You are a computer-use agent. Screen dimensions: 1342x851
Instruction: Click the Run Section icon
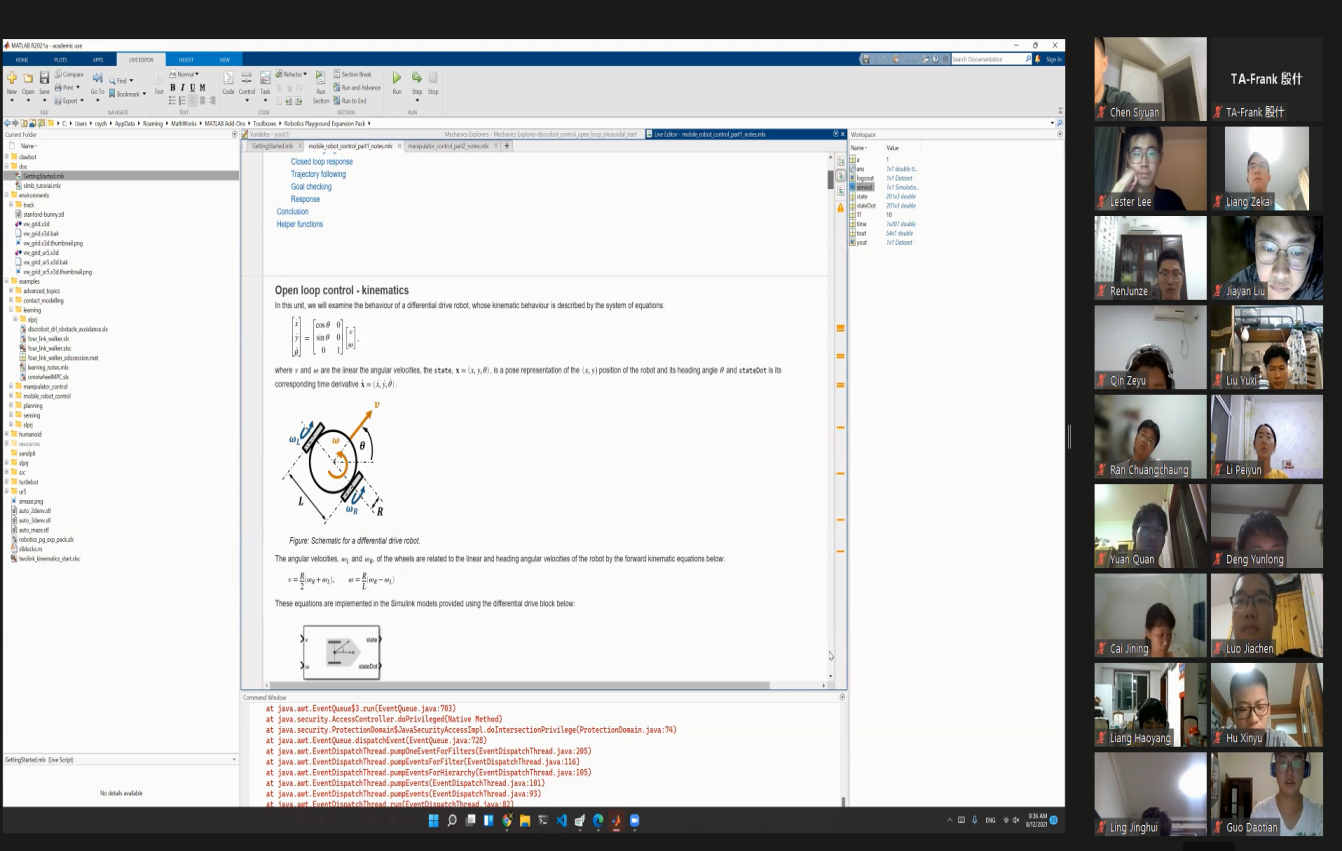pos(320,79)
